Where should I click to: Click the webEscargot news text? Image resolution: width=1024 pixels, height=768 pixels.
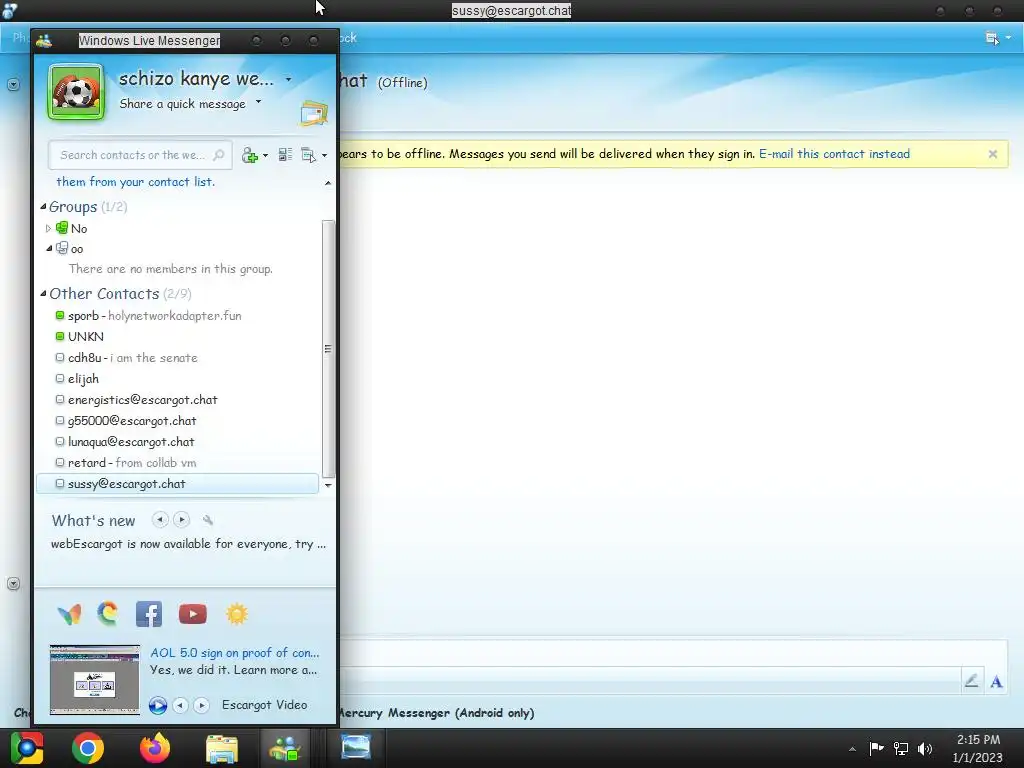188,544
